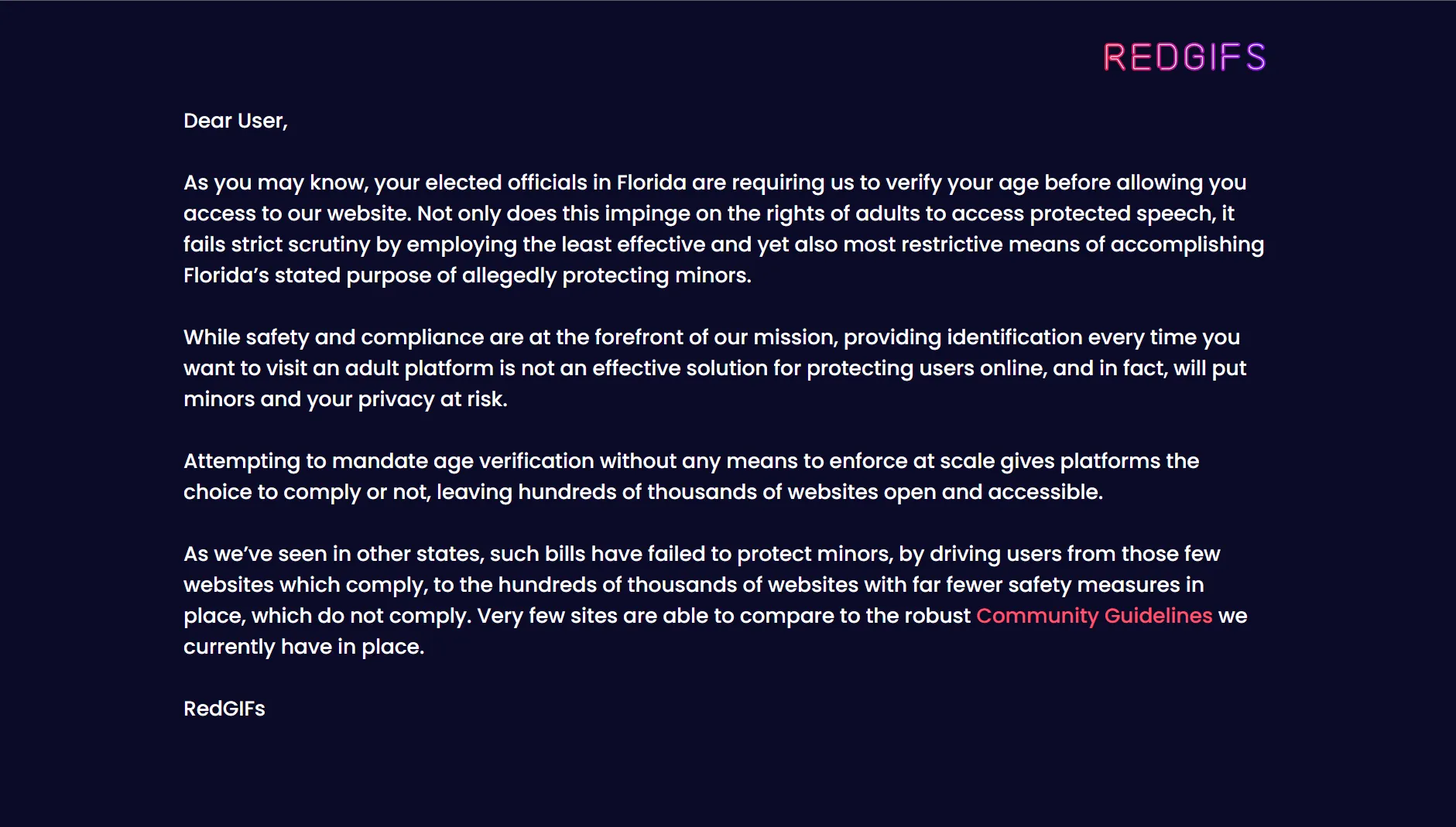Click the line beginning "fails strict scrutiny"
Screen dimensions: 1456x827
[x=723, y=244]
